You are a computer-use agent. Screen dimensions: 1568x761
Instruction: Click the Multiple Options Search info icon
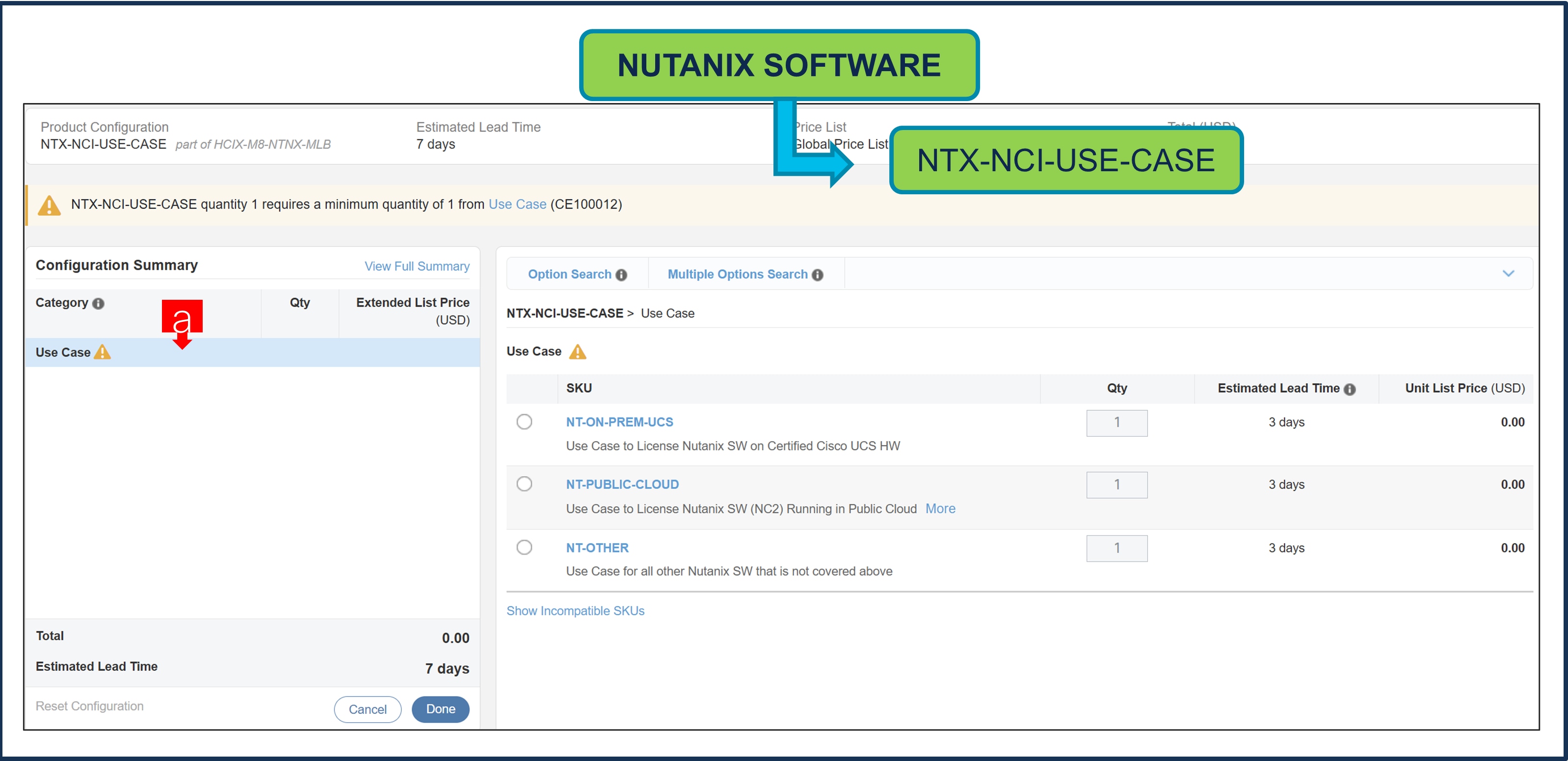[x=818, y=275]
